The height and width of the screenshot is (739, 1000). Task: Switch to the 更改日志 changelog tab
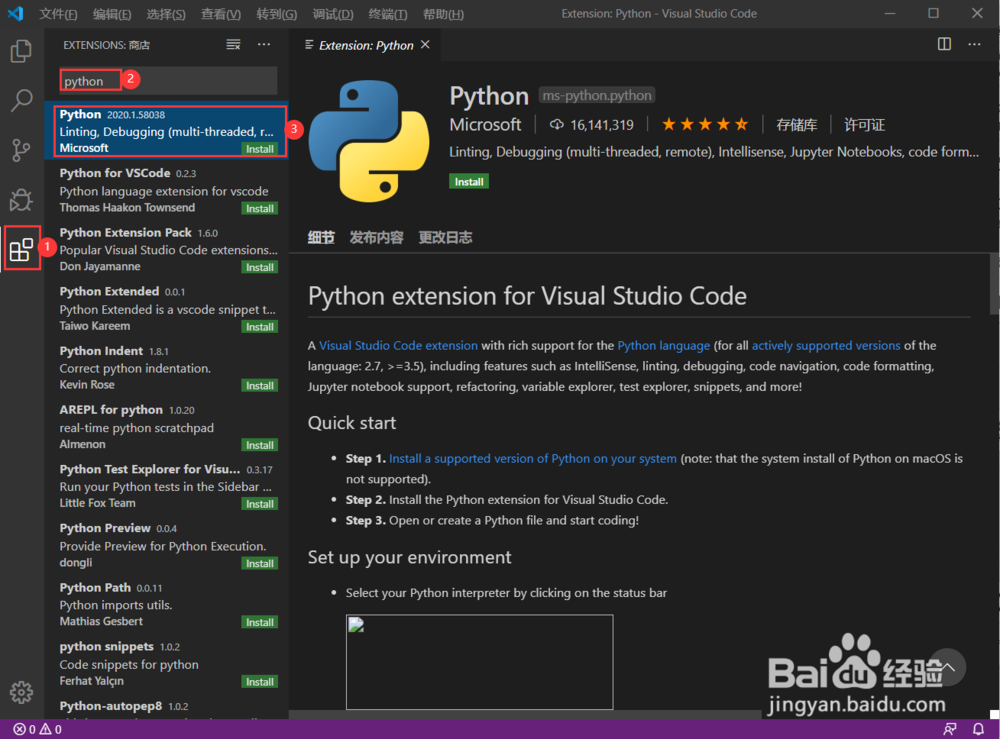tap(445, 238)
